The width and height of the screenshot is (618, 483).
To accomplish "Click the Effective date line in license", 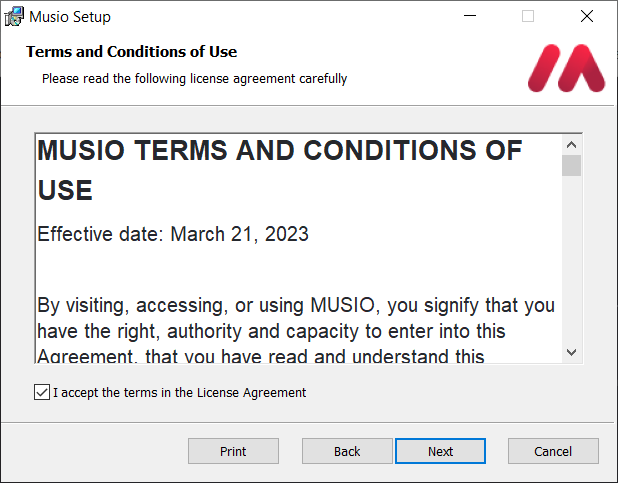I will click(173, 234).
